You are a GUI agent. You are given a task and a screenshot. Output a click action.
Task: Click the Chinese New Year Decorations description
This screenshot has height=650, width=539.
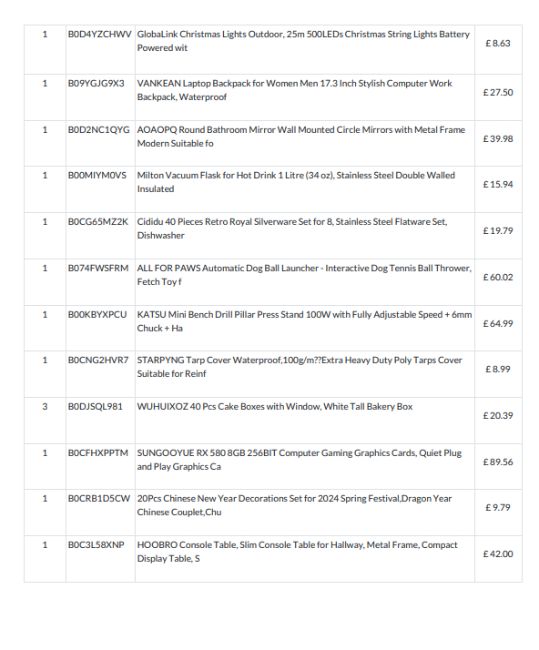tap(294, 505)
